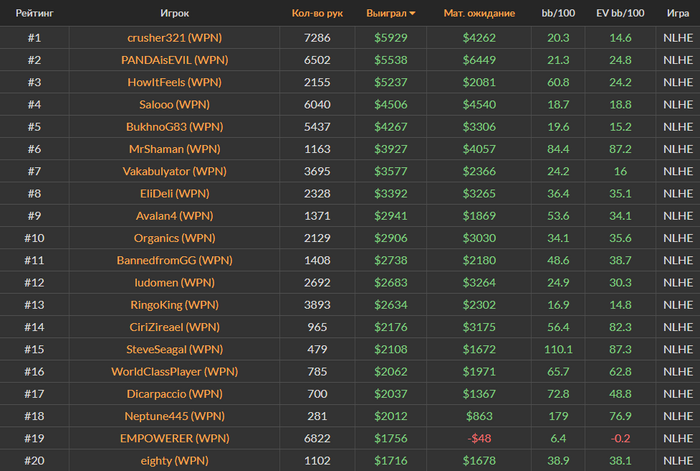Open Neptune445 (WPN) player page
This screenshot has height=471, width=700.
pyautogui.click(x=175, y=416)
